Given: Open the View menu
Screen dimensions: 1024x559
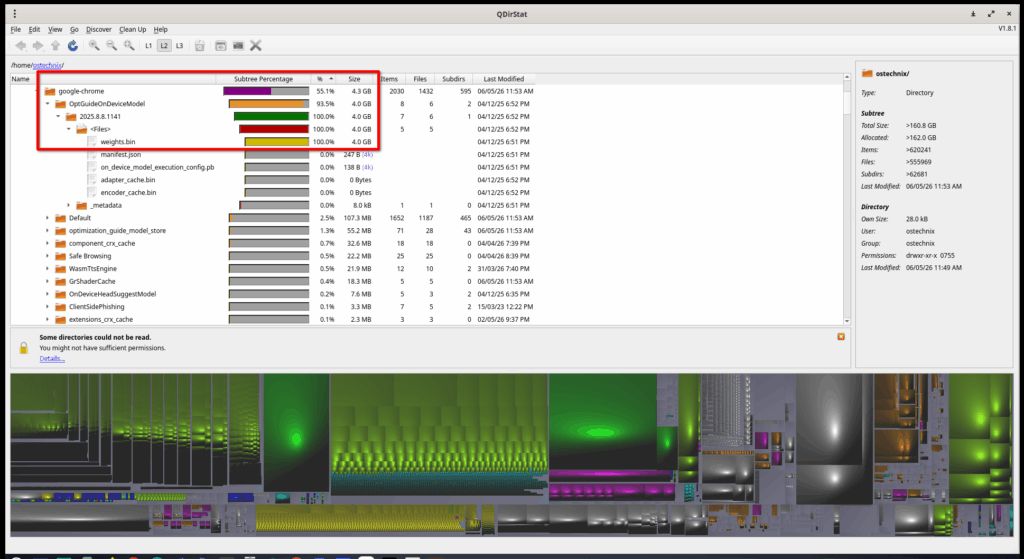Looking at the screenshot, I should [56, 29].
